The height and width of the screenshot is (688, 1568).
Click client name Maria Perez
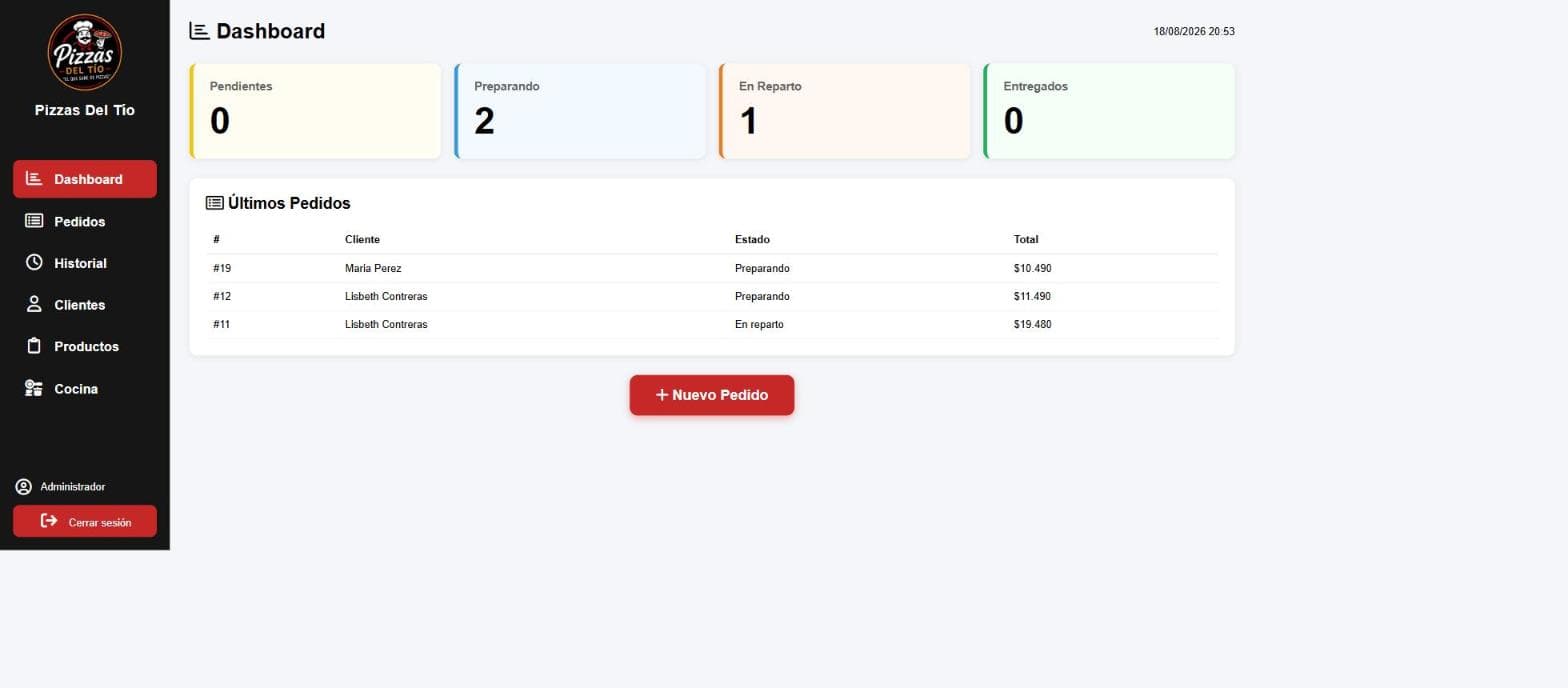[373, 268]
